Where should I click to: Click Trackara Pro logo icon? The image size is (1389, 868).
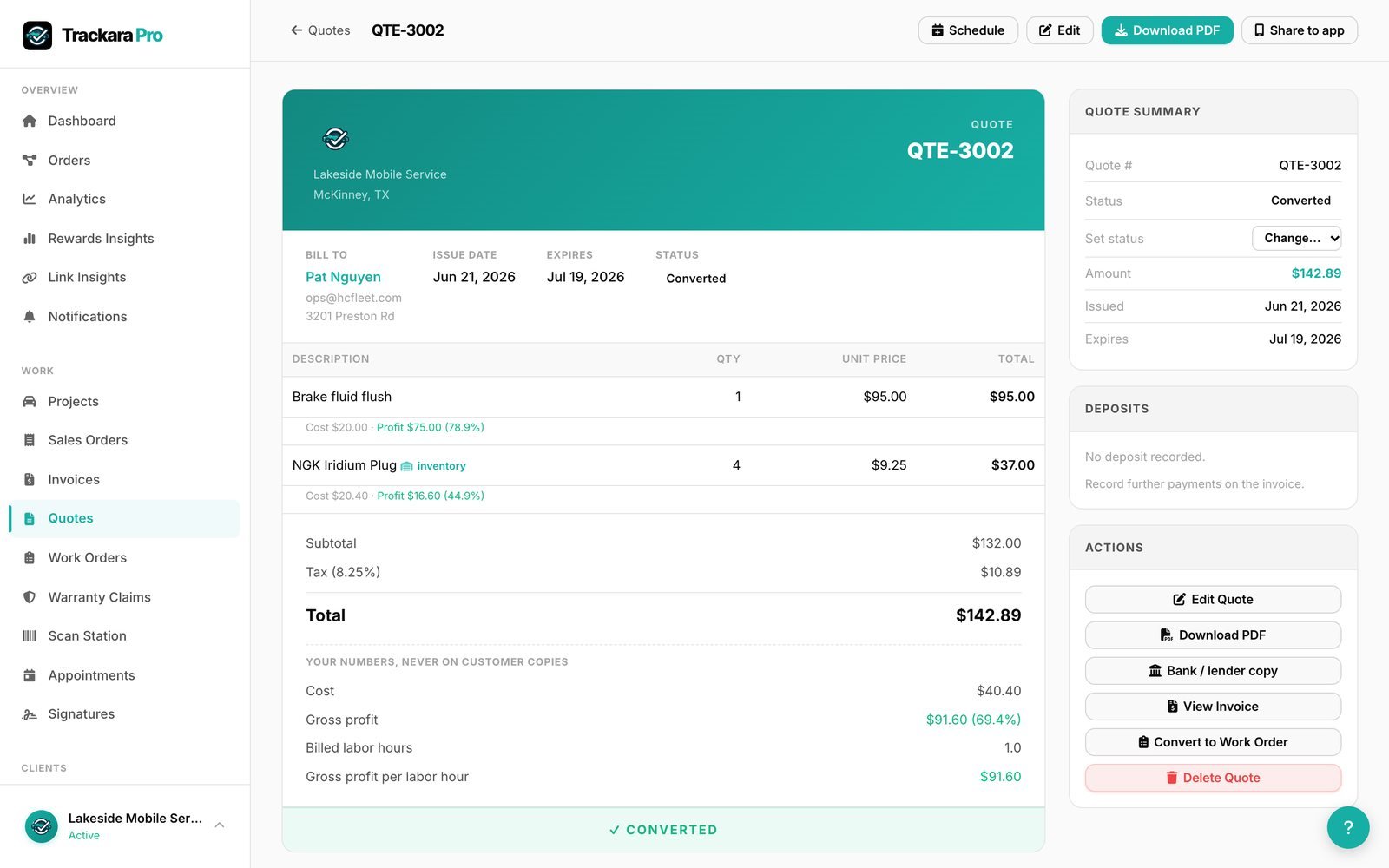click(37, 36)
